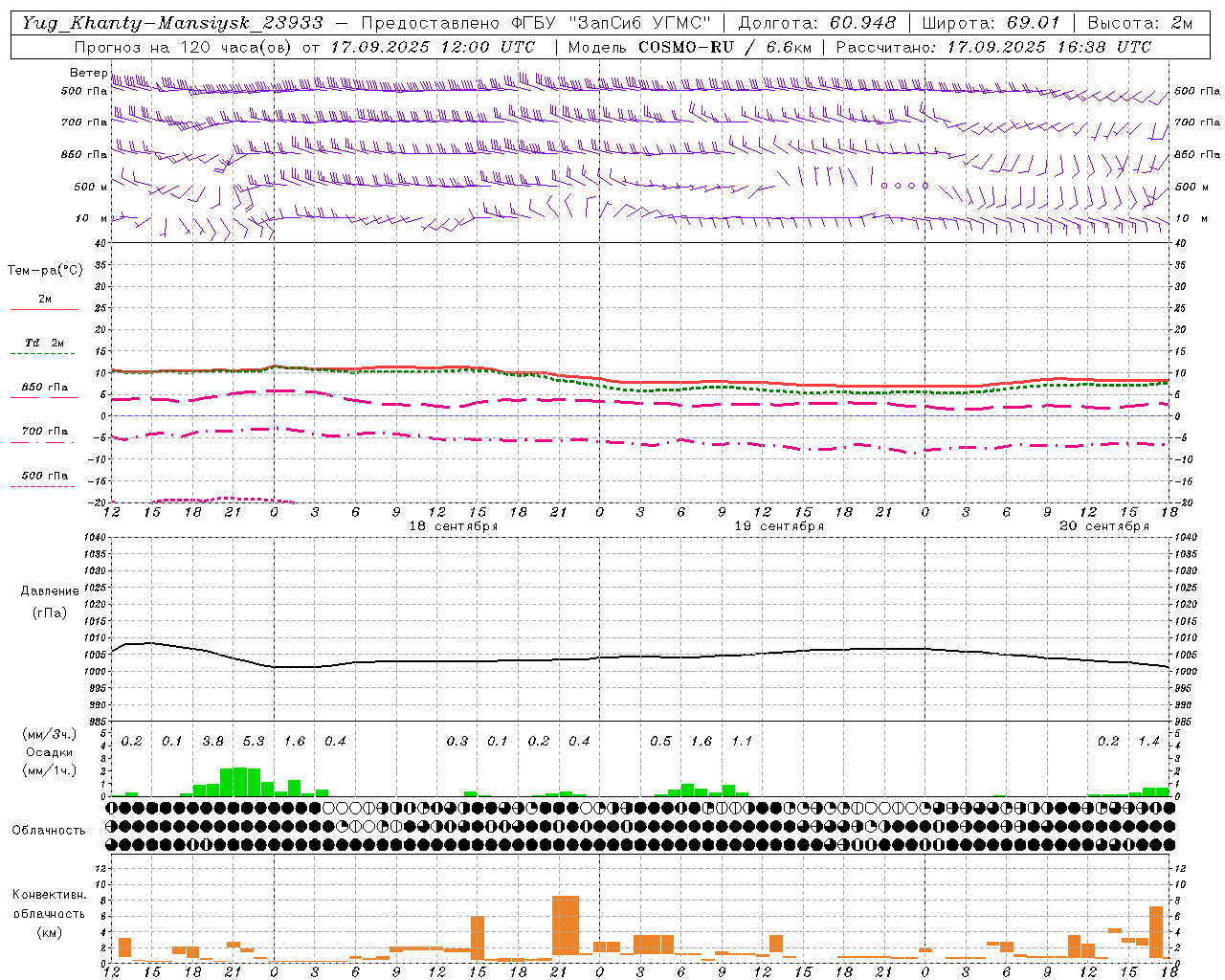Select the 19 сентября date label
1225x980 pixels.
pos(779,526)
